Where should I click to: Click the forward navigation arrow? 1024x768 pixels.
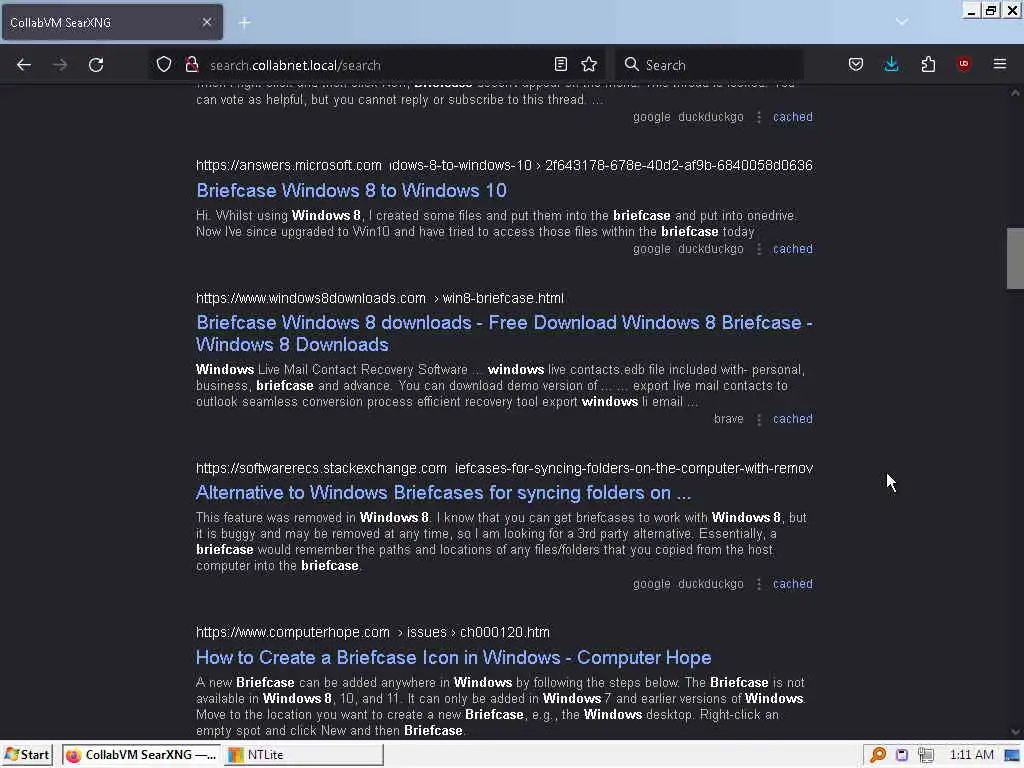point(60,65)
